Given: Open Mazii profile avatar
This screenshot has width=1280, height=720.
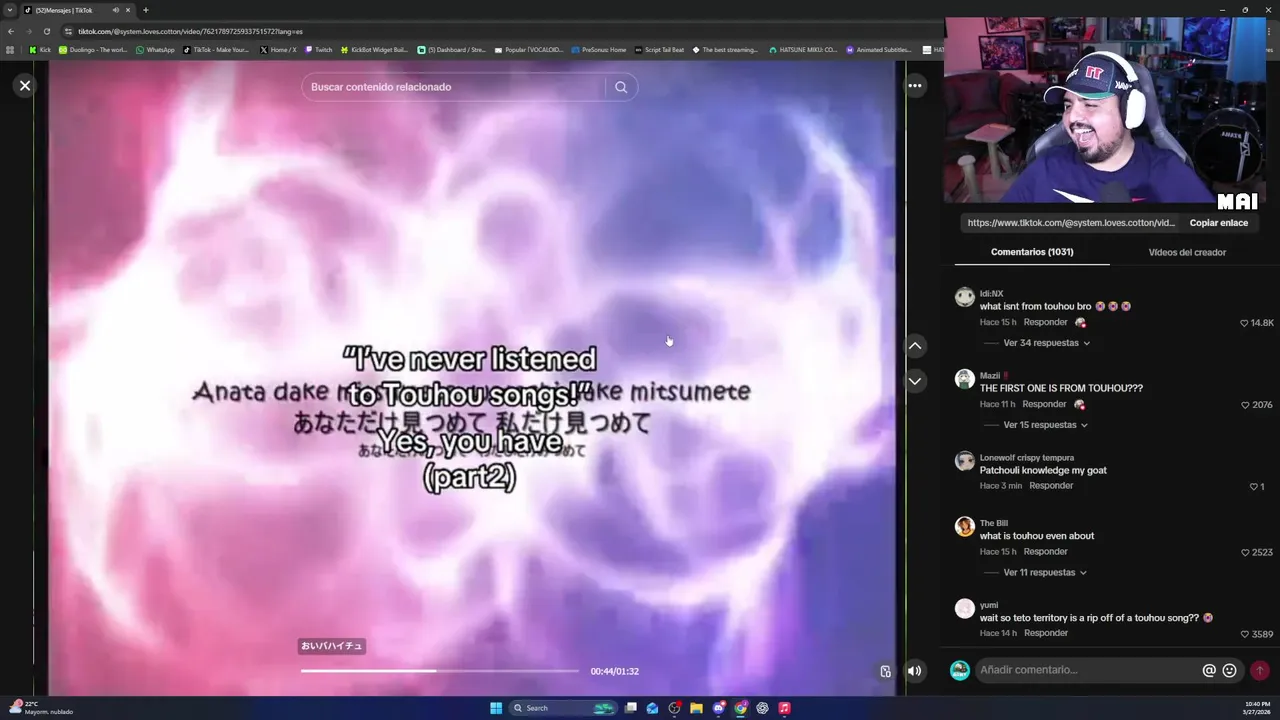Looking at the screenshot, I should pyautogui.click(x=965, y=379).
